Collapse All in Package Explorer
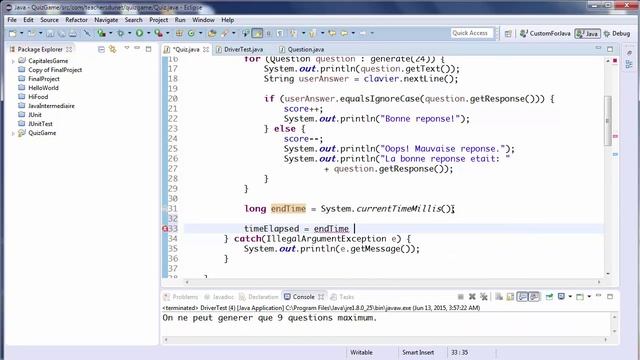This screenshot has width=640, height=360. (101, 49)
